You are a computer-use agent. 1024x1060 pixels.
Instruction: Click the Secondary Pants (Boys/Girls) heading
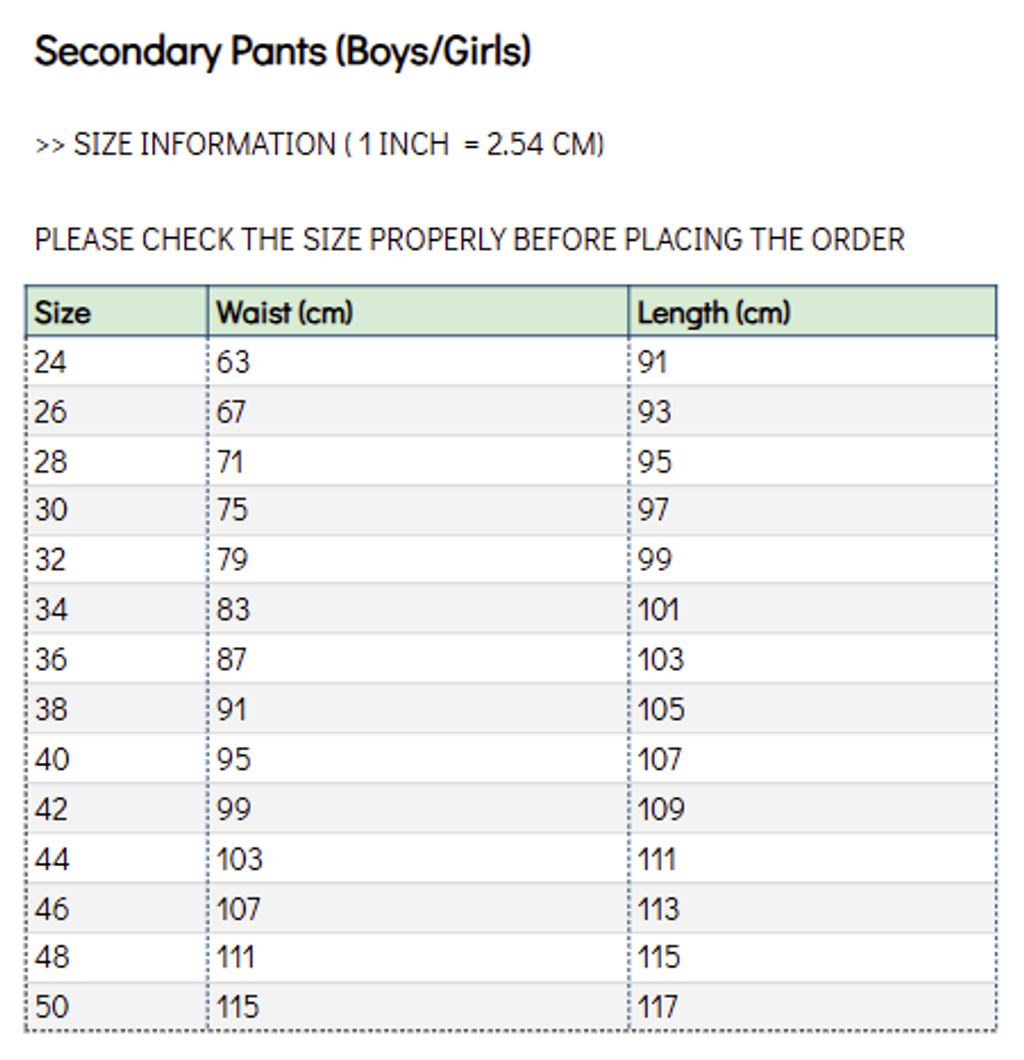pos(282,50)
